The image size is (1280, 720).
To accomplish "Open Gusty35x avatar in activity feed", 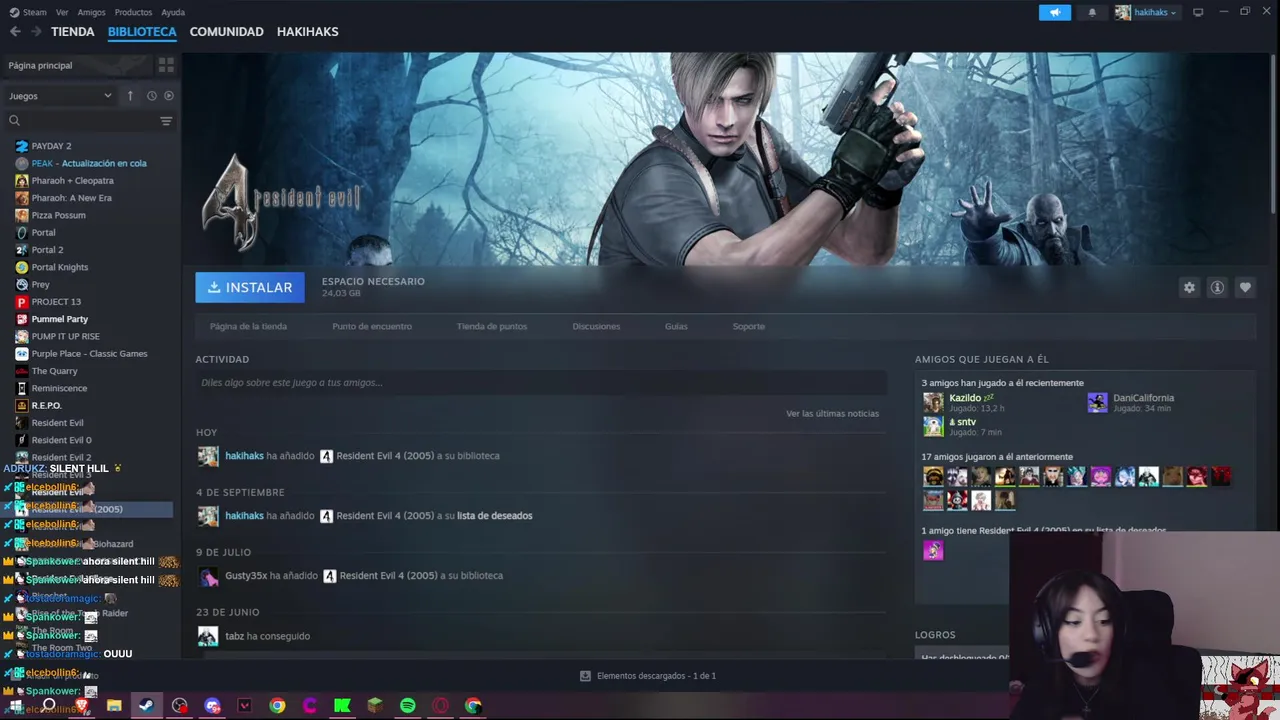I will 208,576.
